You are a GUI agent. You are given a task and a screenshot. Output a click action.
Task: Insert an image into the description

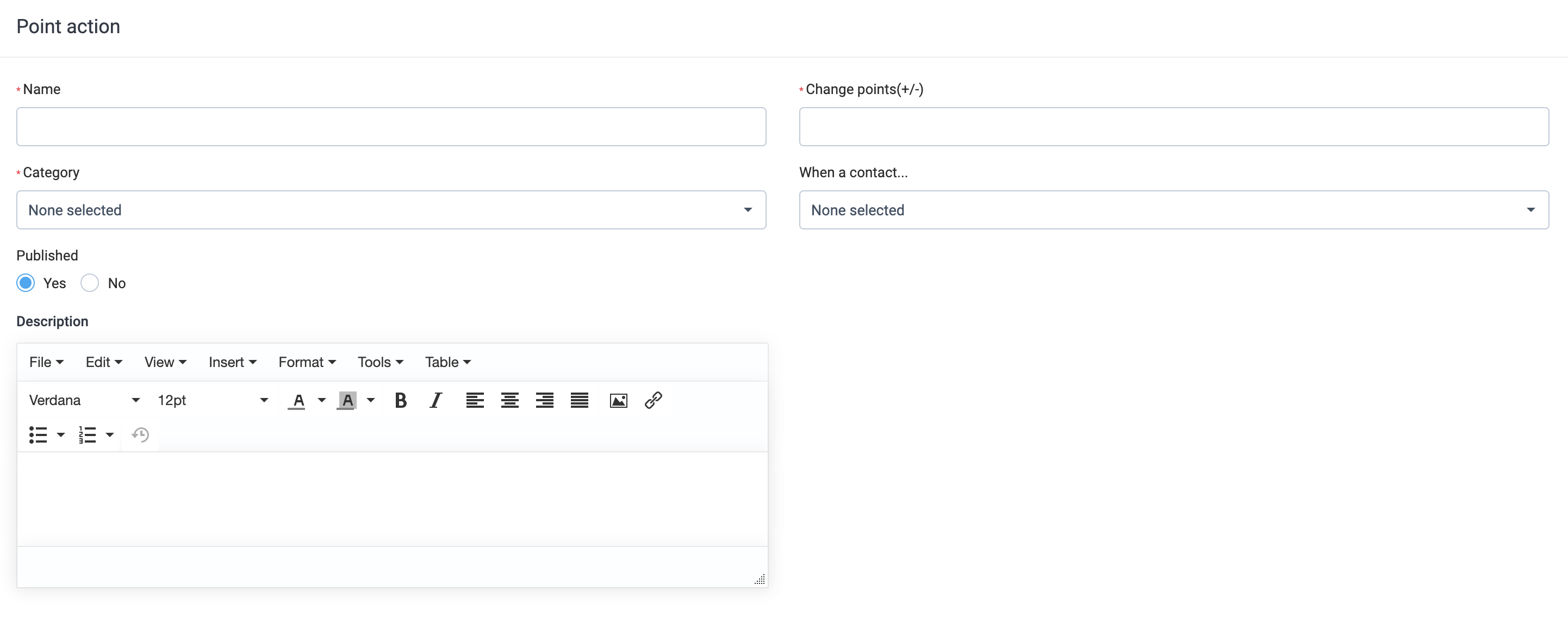(x=618, y=401)
